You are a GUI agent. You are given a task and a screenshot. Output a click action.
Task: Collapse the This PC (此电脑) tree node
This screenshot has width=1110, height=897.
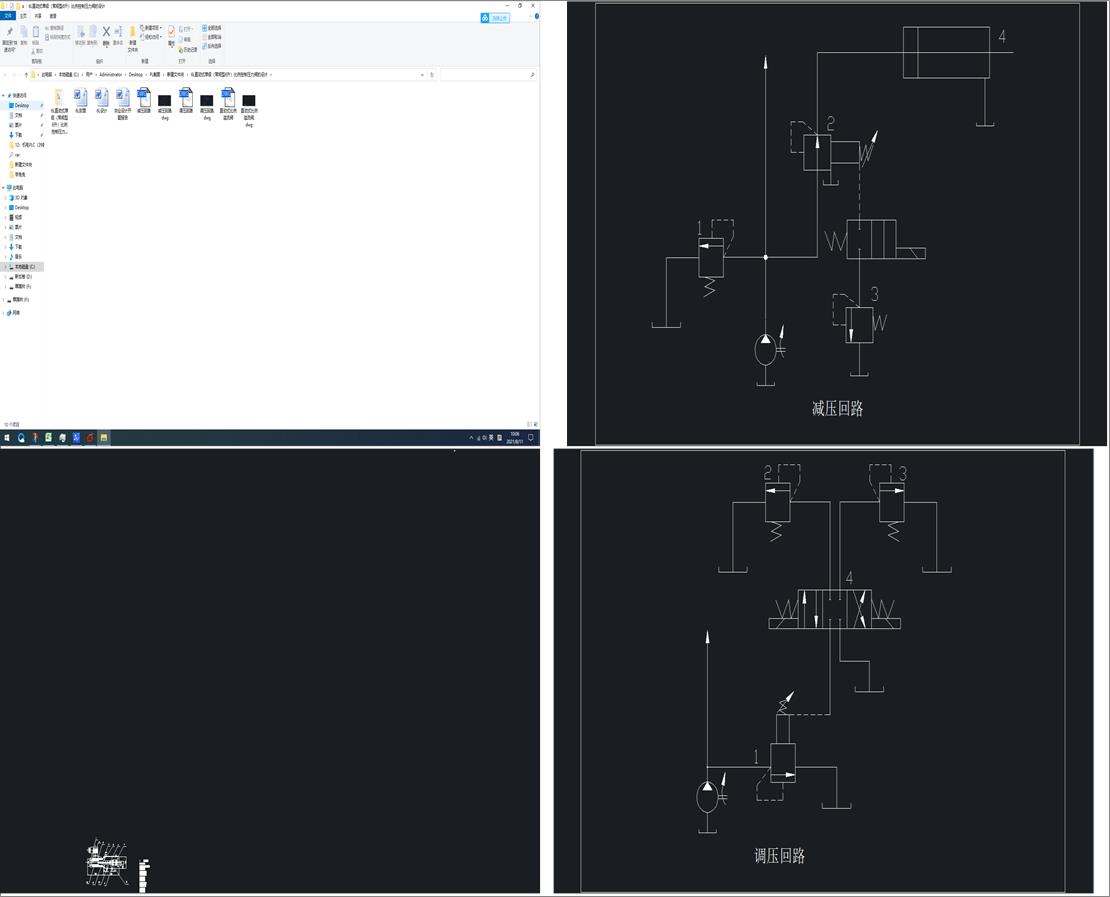[4, 188]
